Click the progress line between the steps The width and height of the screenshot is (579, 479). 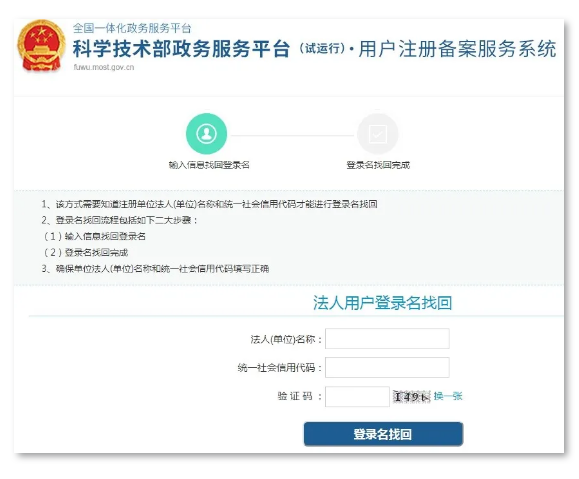(x=292, y=135)
